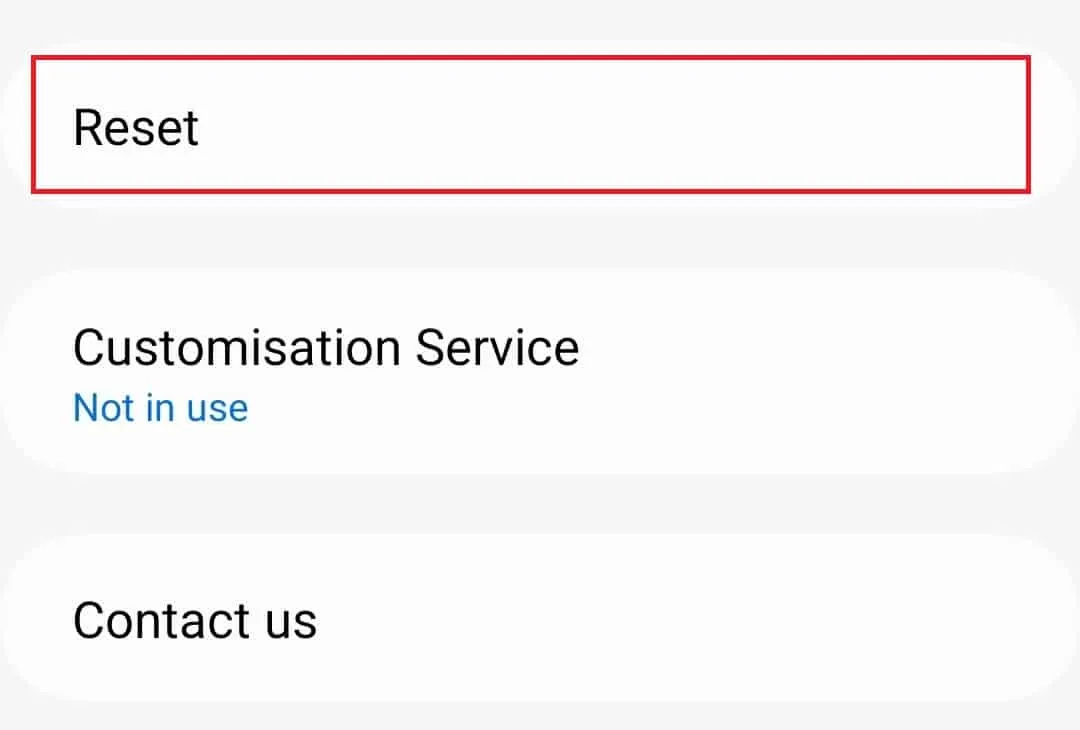Viewport: 1080px width, 730px height.
Task: Open Customisation Service via its 'Not in use' subtitle
Action: (x=160, y=408)
